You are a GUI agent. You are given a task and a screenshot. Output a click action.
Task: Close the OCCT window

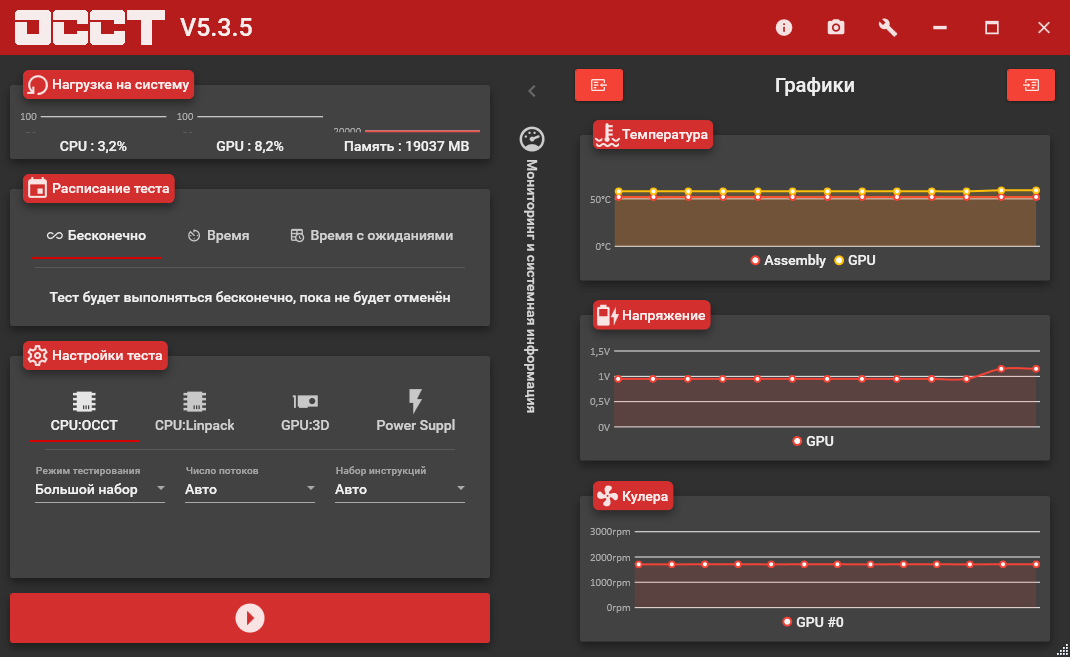coord(1043,27)
